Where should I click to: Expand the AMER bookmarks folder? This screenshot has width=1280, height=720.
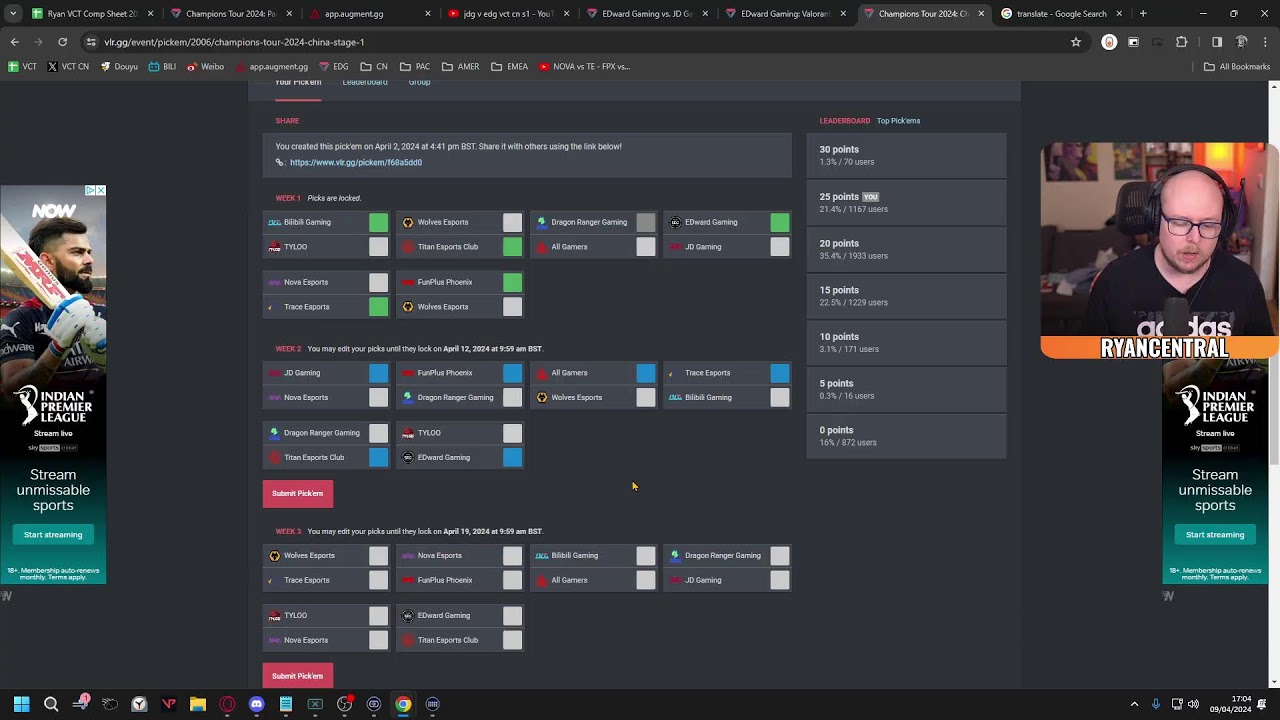(460, 67)
